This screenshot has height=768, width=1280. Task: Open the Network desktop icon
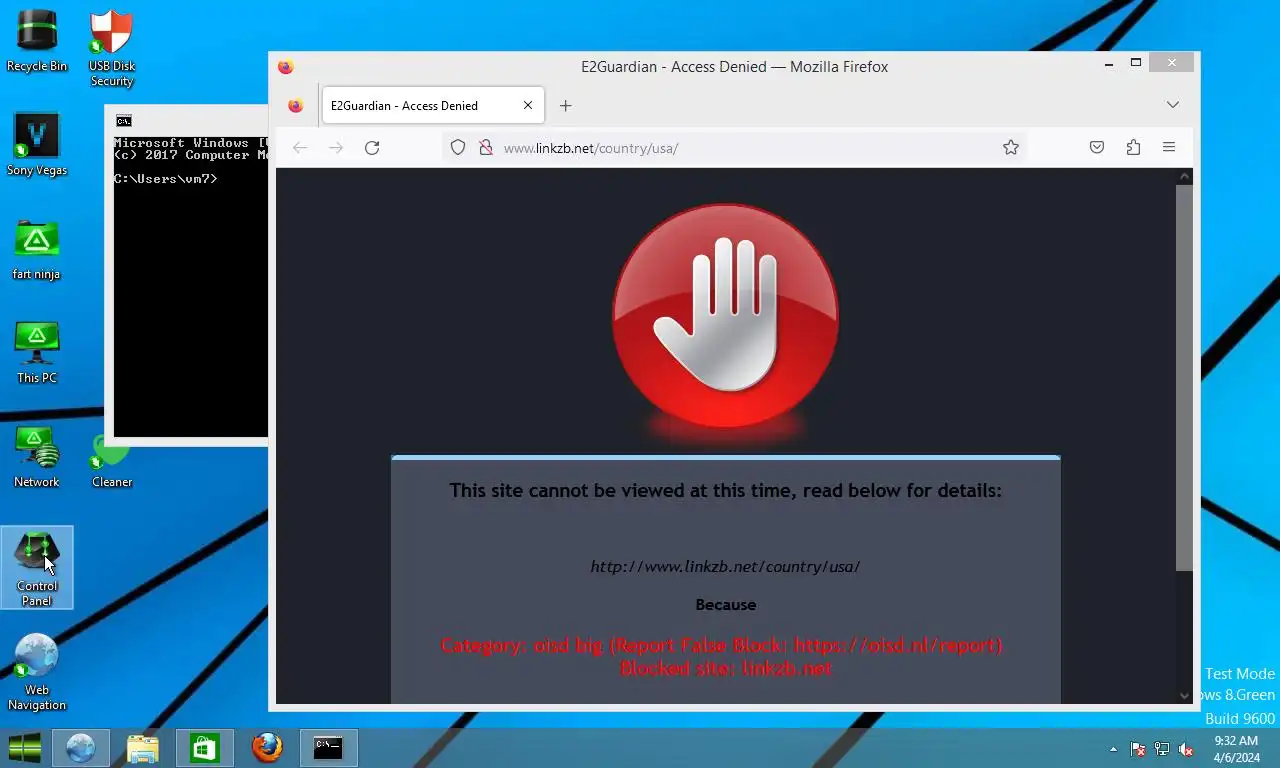tap(37, 457)
